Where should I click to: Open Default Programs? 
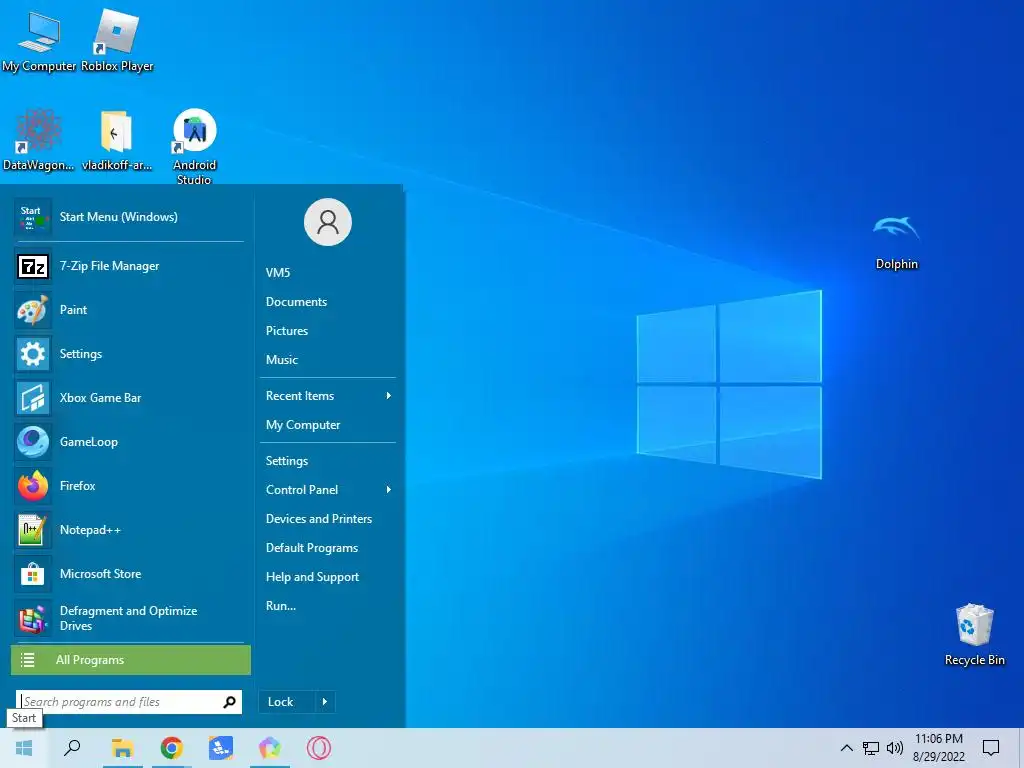pos(312,548)
